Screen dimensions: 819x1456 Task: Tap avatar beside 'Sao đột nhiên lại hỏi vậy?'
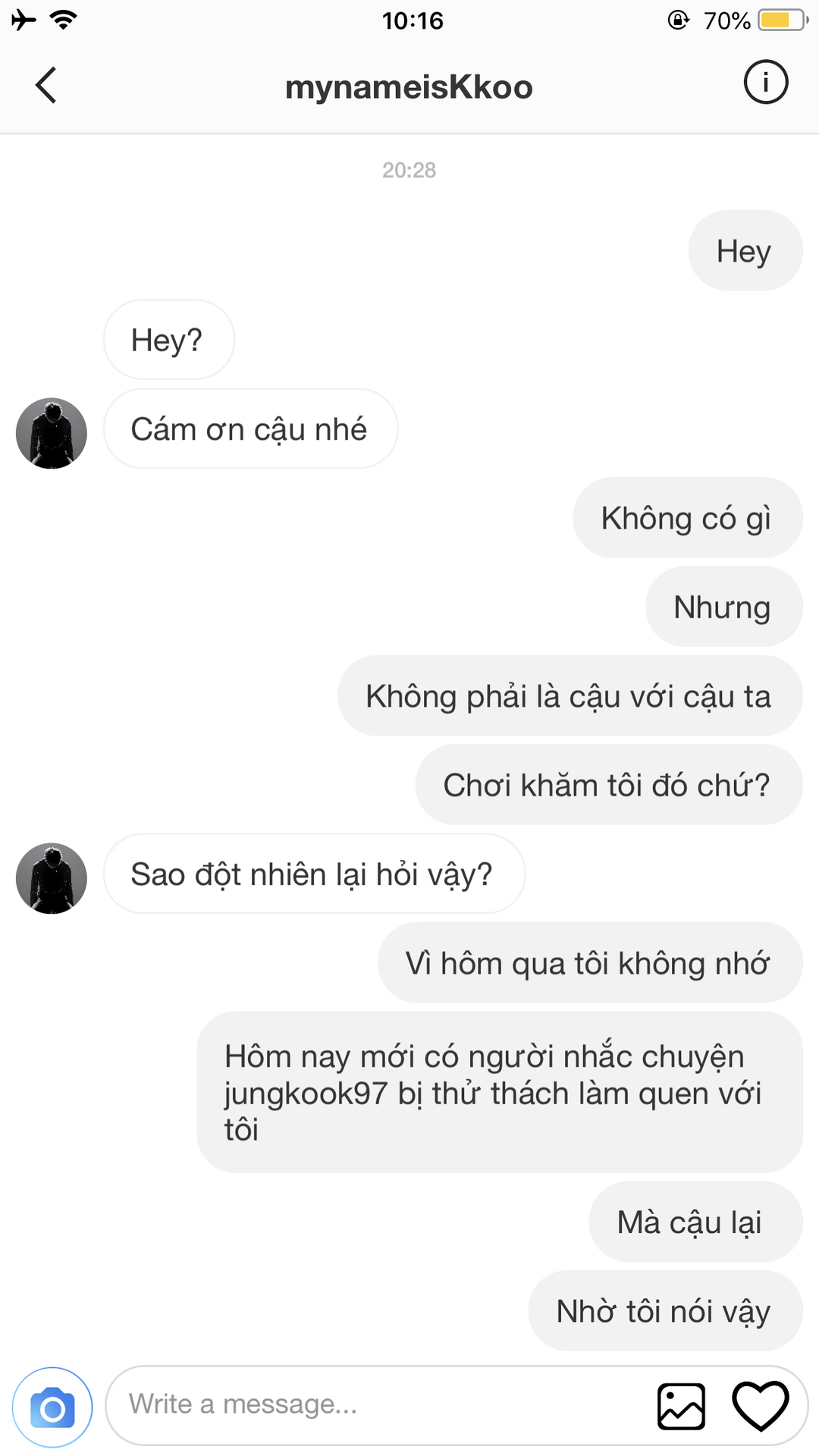coord(52,878)
